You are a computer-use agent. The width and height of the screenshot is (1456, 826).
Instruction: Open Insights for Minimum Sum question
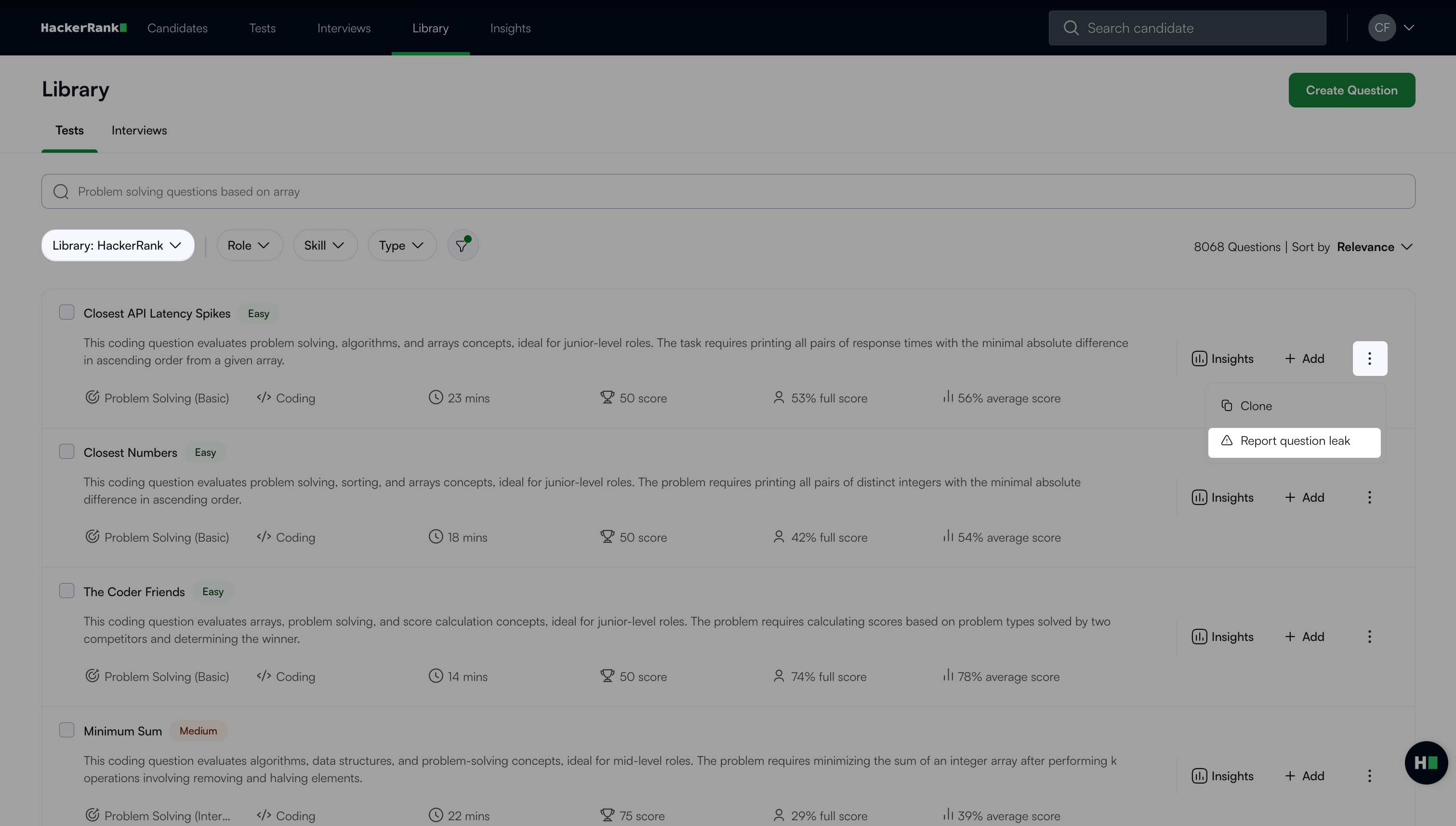click(x=1222, y=775)
